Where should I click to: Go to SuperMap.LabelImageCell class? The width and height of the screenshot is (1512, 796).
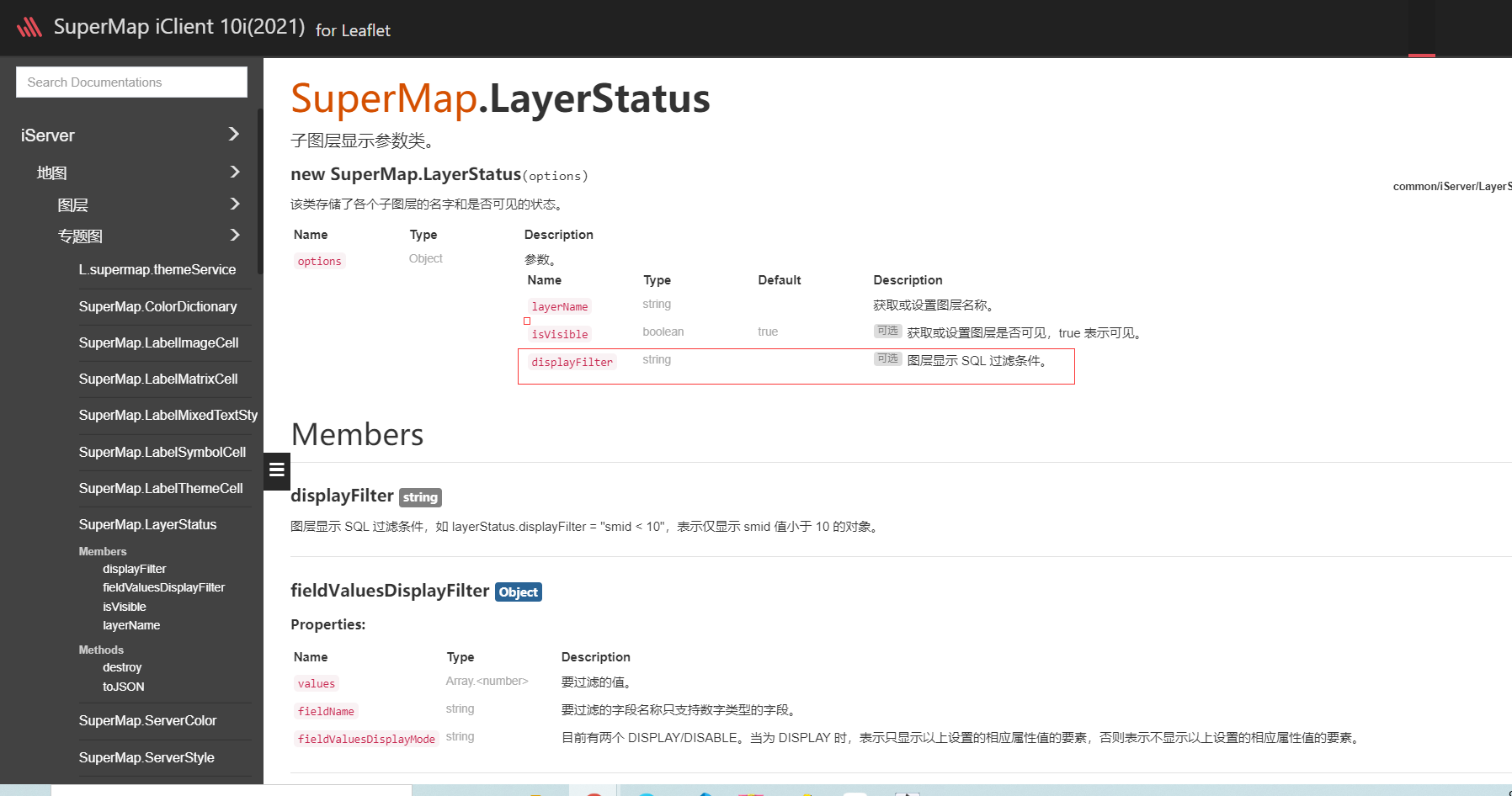tap(158, 342)
